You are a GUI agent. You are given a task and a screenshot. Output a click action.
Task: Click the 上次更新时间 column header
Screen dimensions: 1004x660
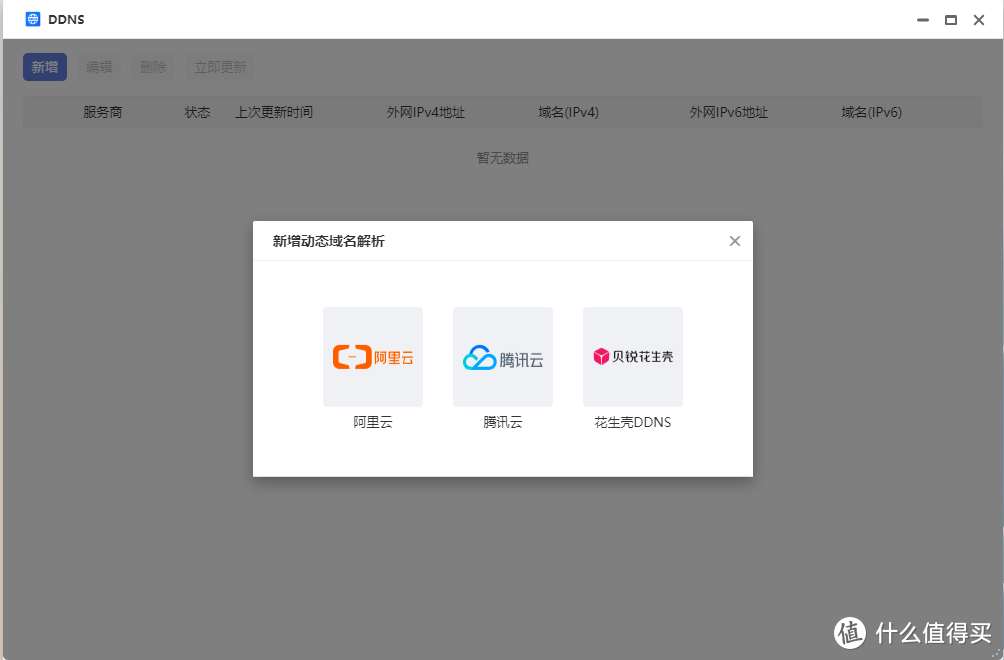275,112
